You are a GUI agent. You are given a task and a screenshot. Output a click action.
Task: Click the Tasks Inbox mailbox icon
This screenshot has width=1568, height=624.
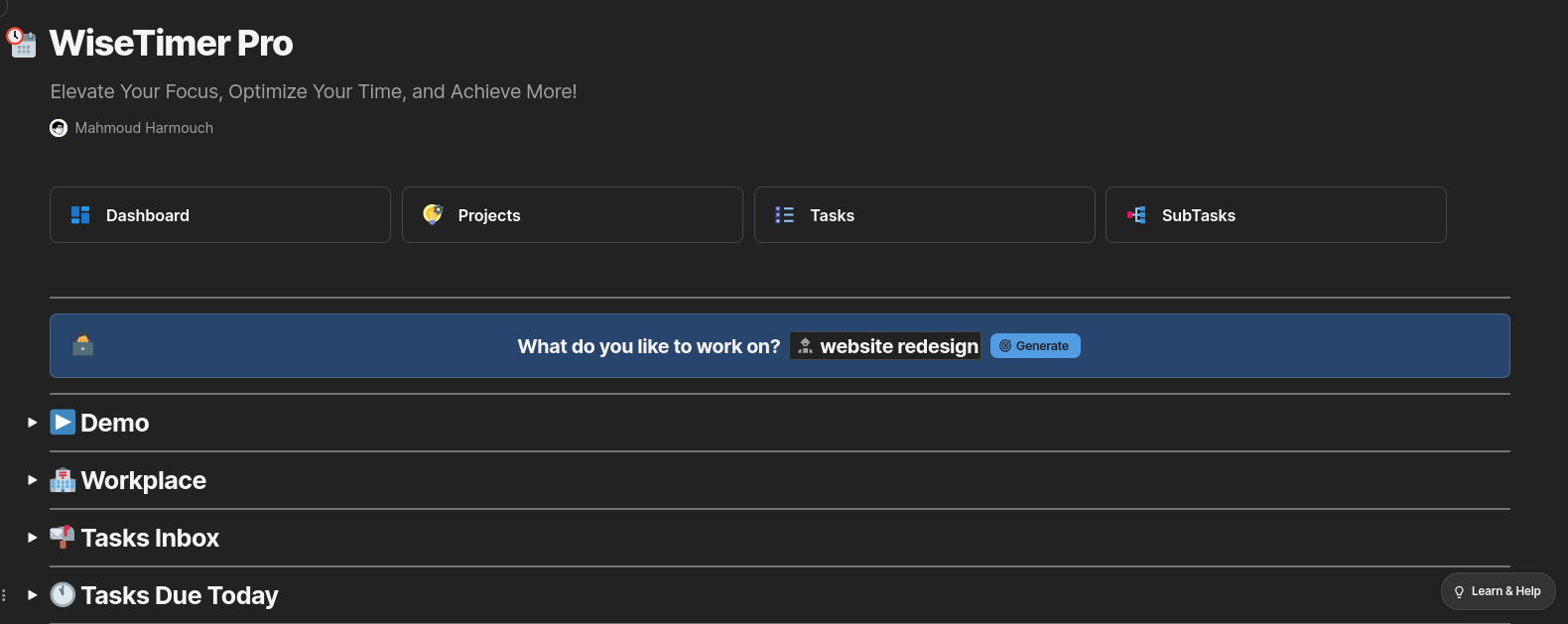tap(63, 538)
